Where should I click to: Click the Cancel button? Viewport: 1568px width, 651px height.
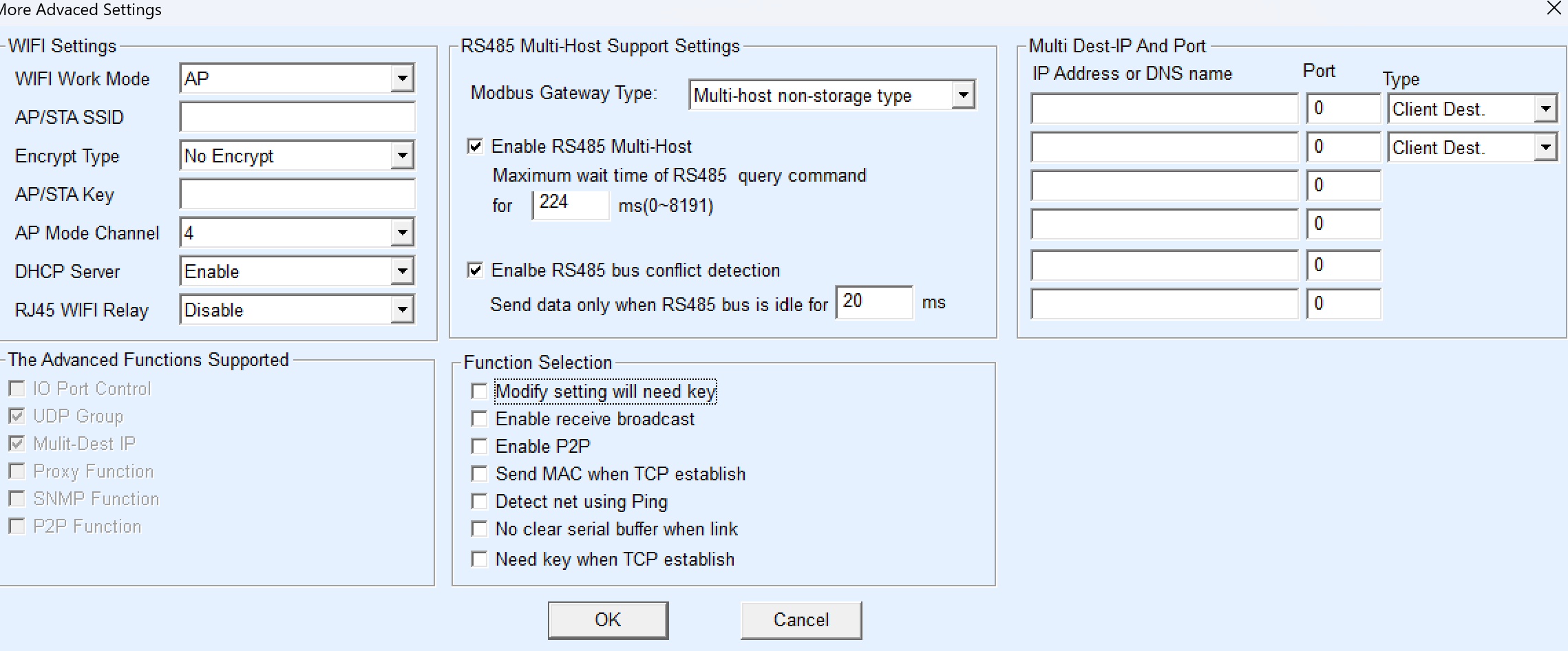coord(801,620)
